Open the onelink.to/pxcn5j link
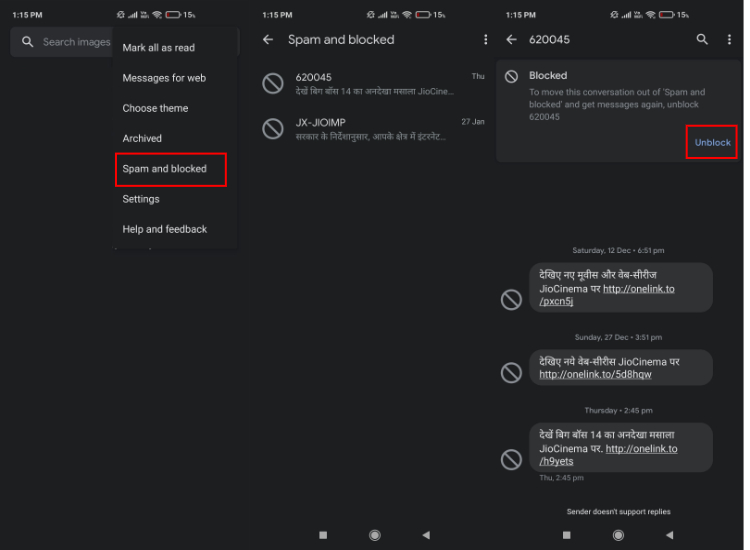This screenshot has height=550, width=750. (x=607, y=295)
